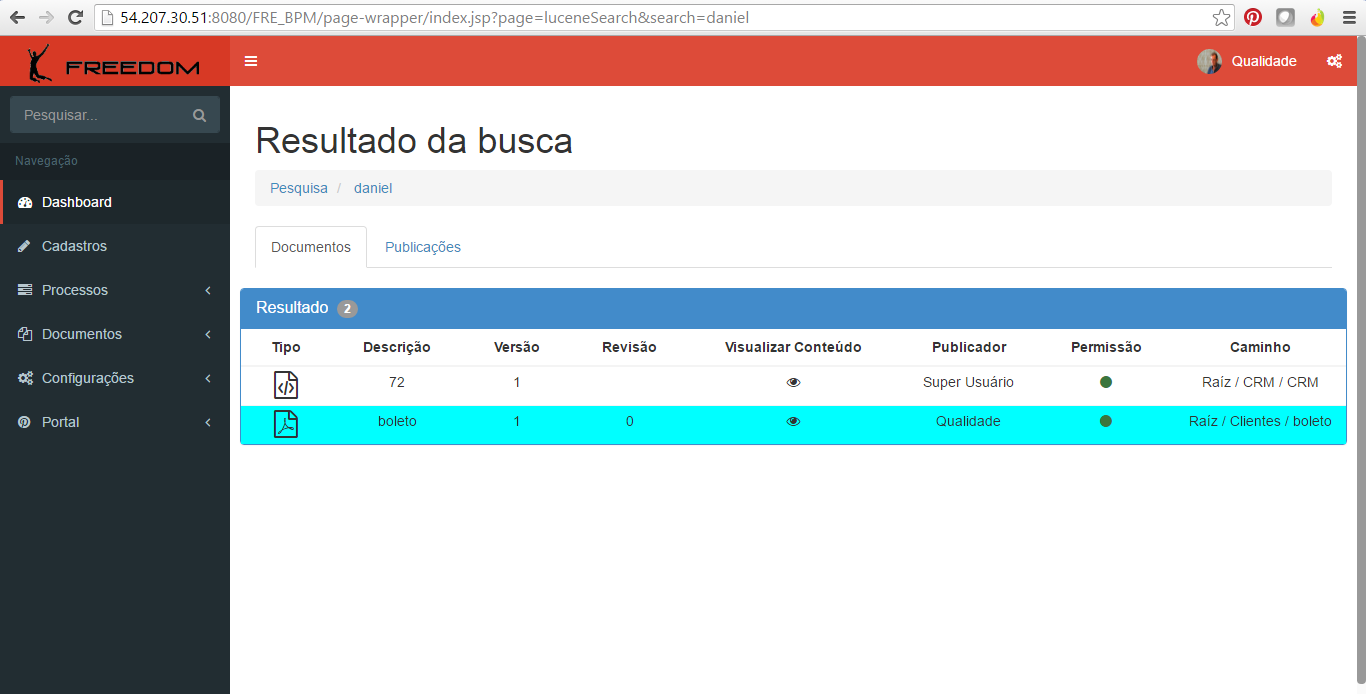Click the Tipo column header
This screenshot has width=1366, height=694.
tap(286, 347)
